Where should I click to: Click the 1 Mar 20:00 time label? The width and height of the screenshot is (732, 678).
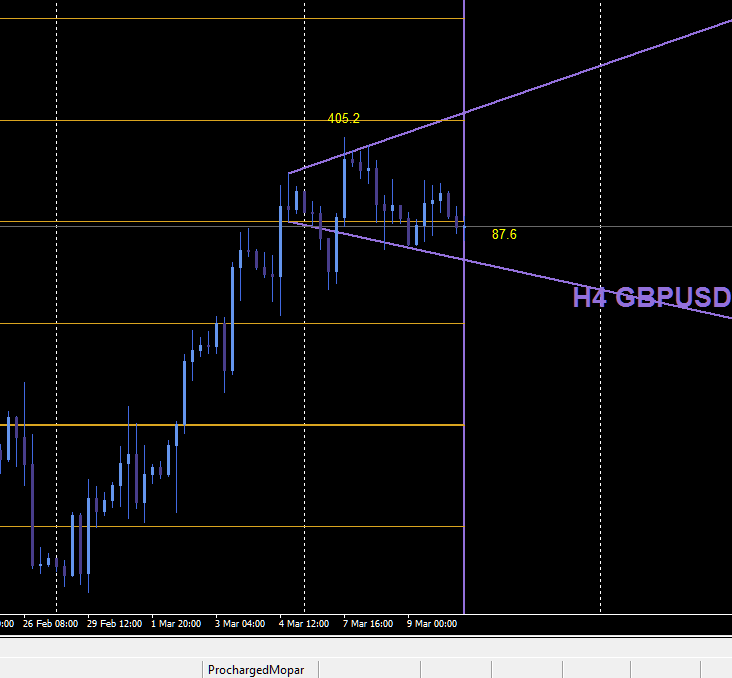[176, 624]
